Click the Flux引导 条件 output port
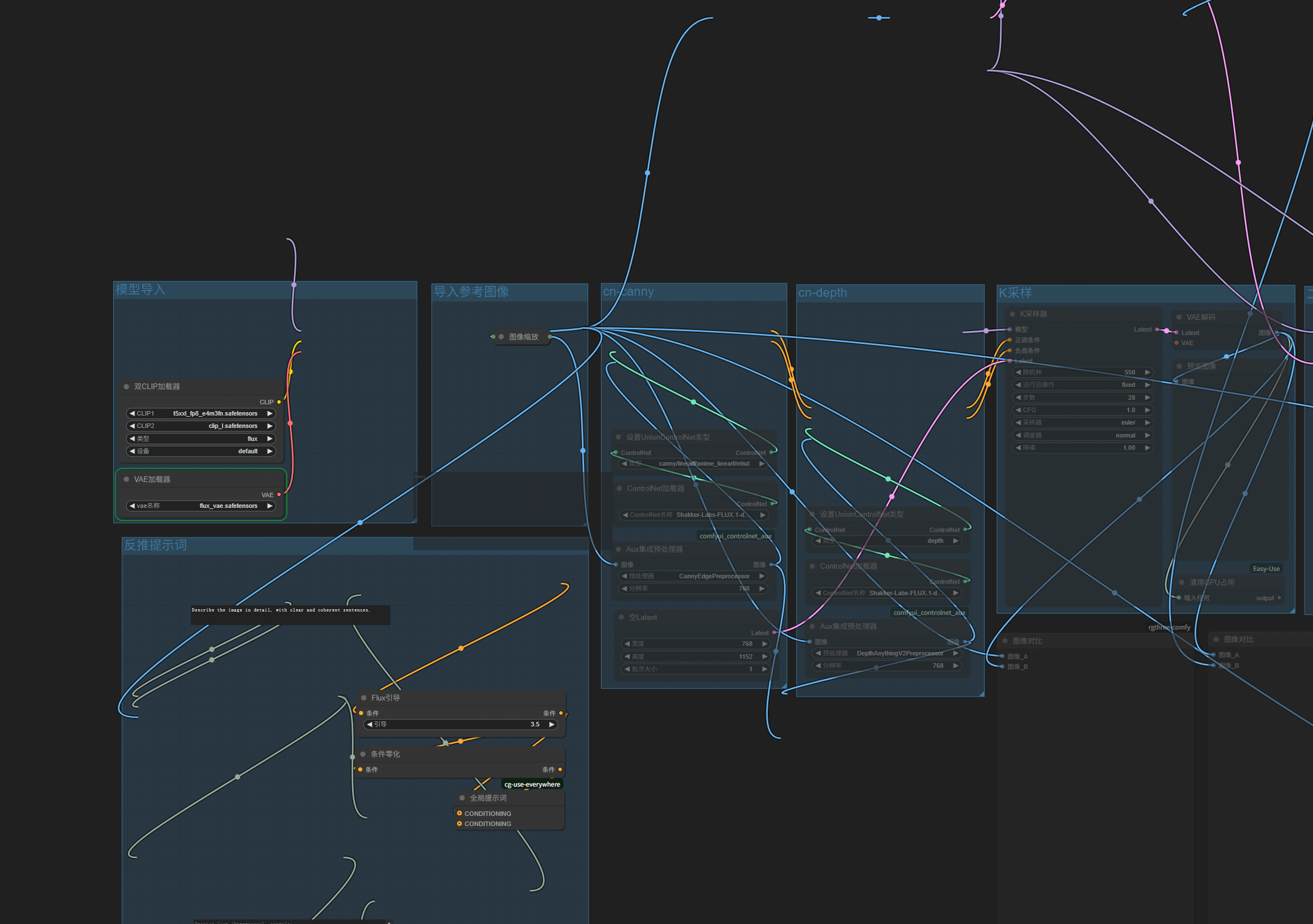Screen dimensions: 1313x924 coord(561,713)
